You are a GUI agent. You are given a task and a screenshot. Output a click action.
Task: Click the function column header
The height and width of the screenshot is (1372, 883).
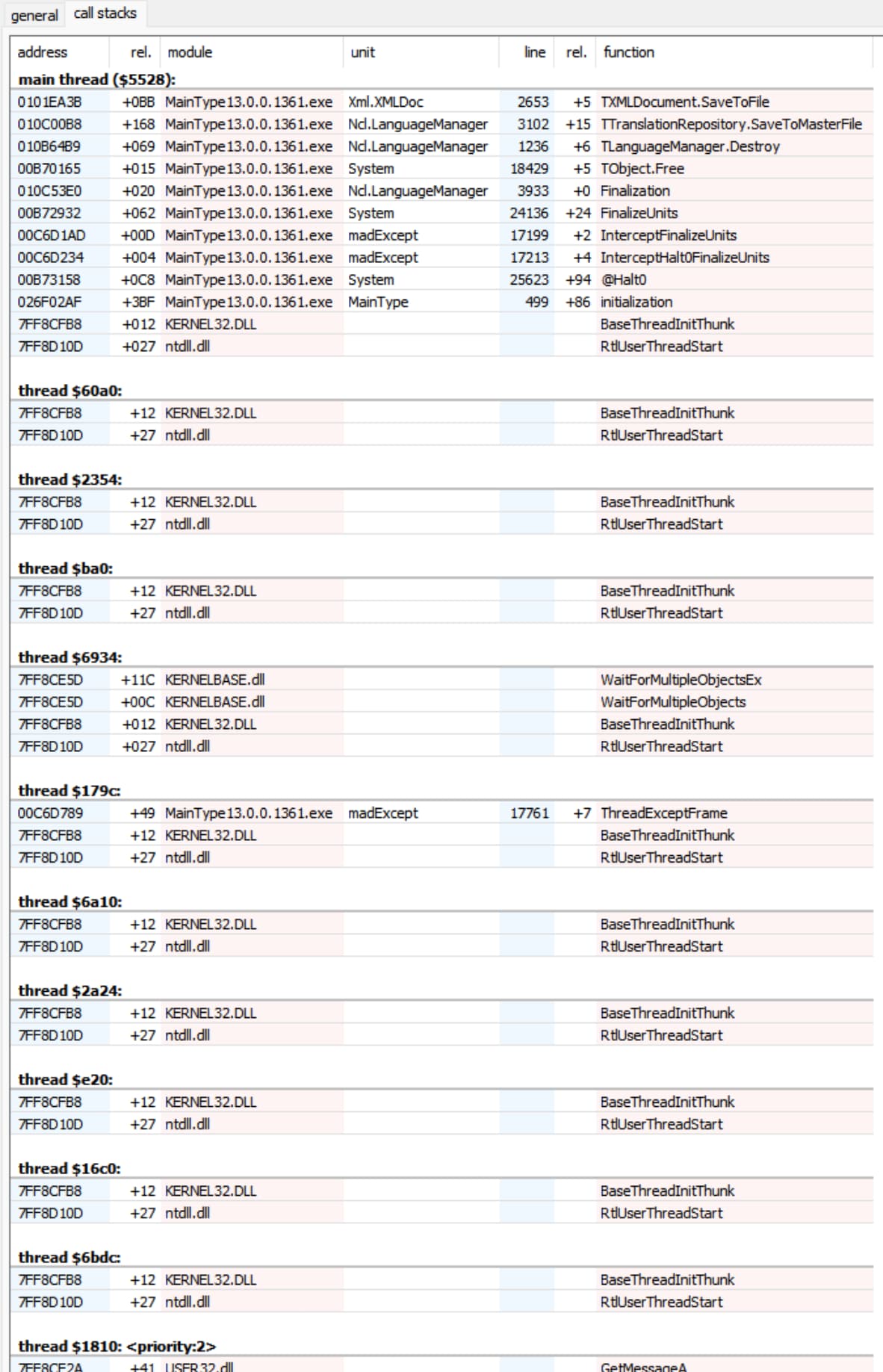tap(629, 52)
